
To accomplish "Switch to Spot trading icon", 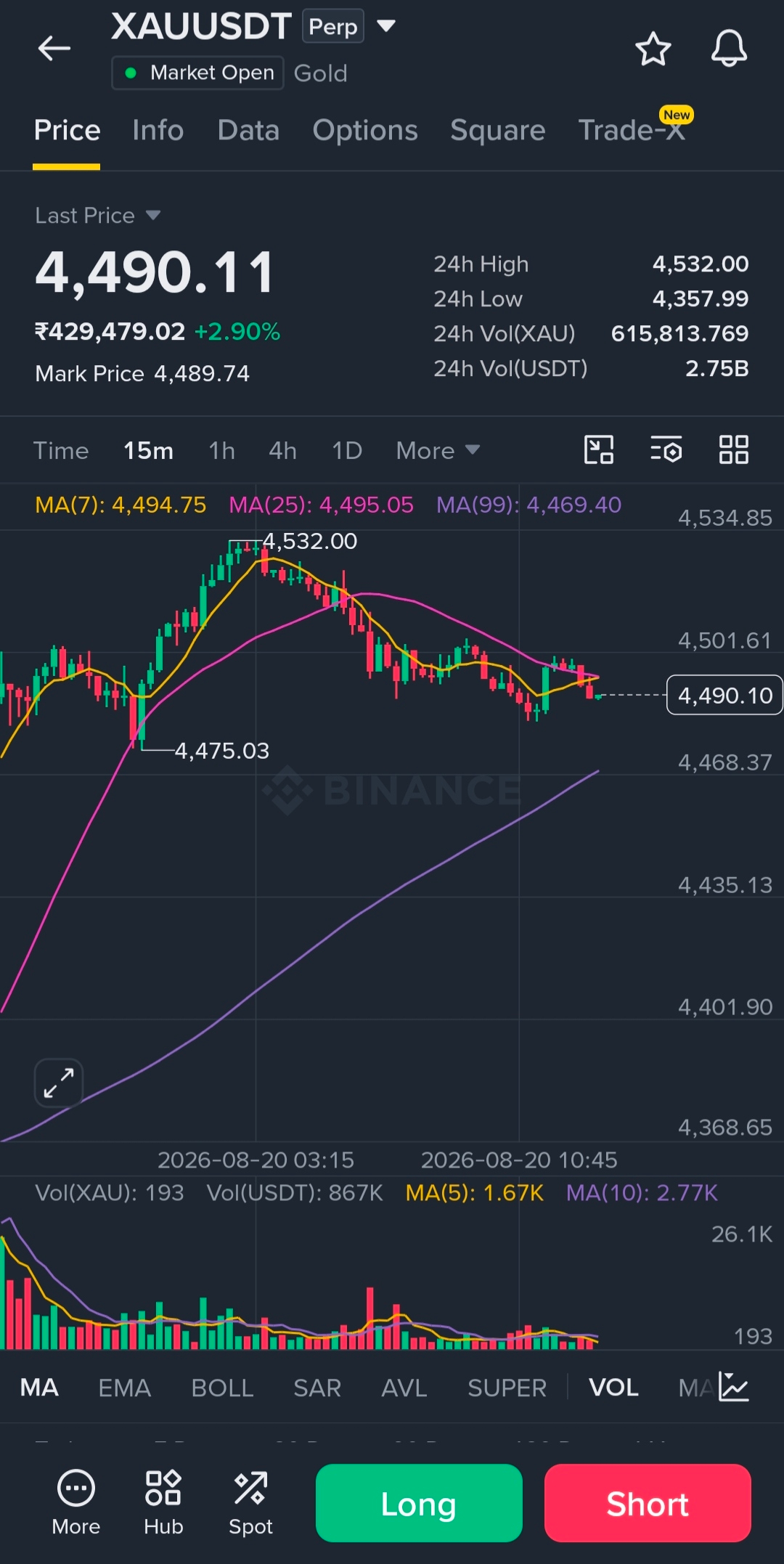I will 250,1502.
